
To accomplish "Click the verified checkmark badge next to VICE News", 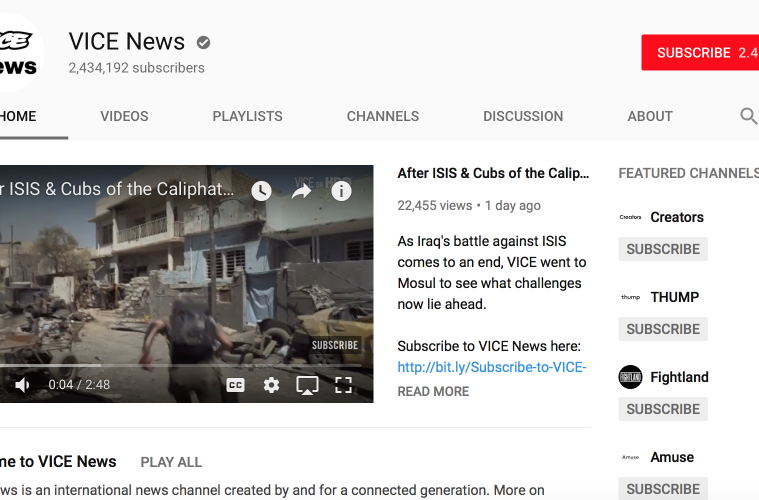I will 203,43.
